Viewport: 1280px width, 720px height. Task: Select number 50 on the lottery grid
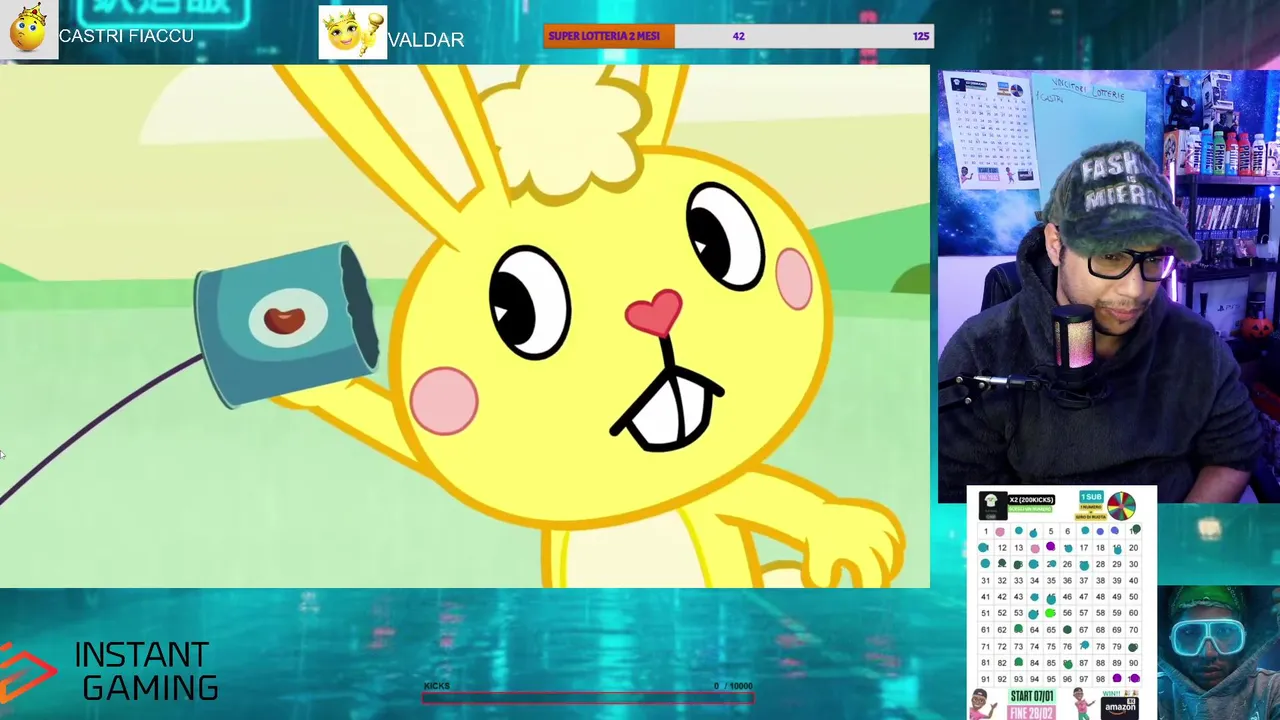1133,597
